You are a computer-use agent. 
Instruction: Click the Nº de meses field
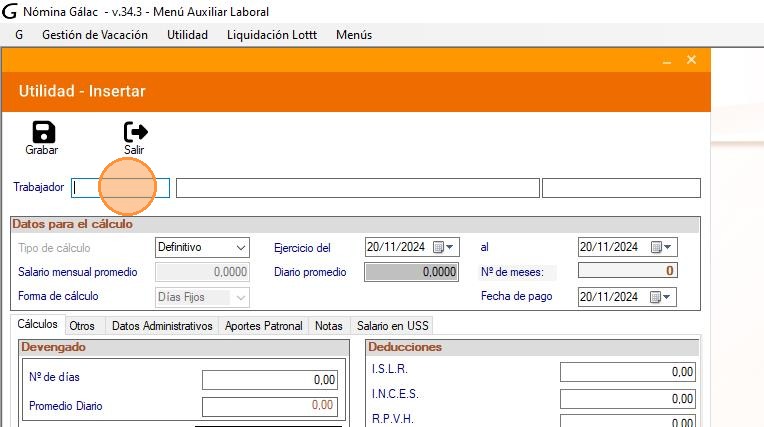628,271
